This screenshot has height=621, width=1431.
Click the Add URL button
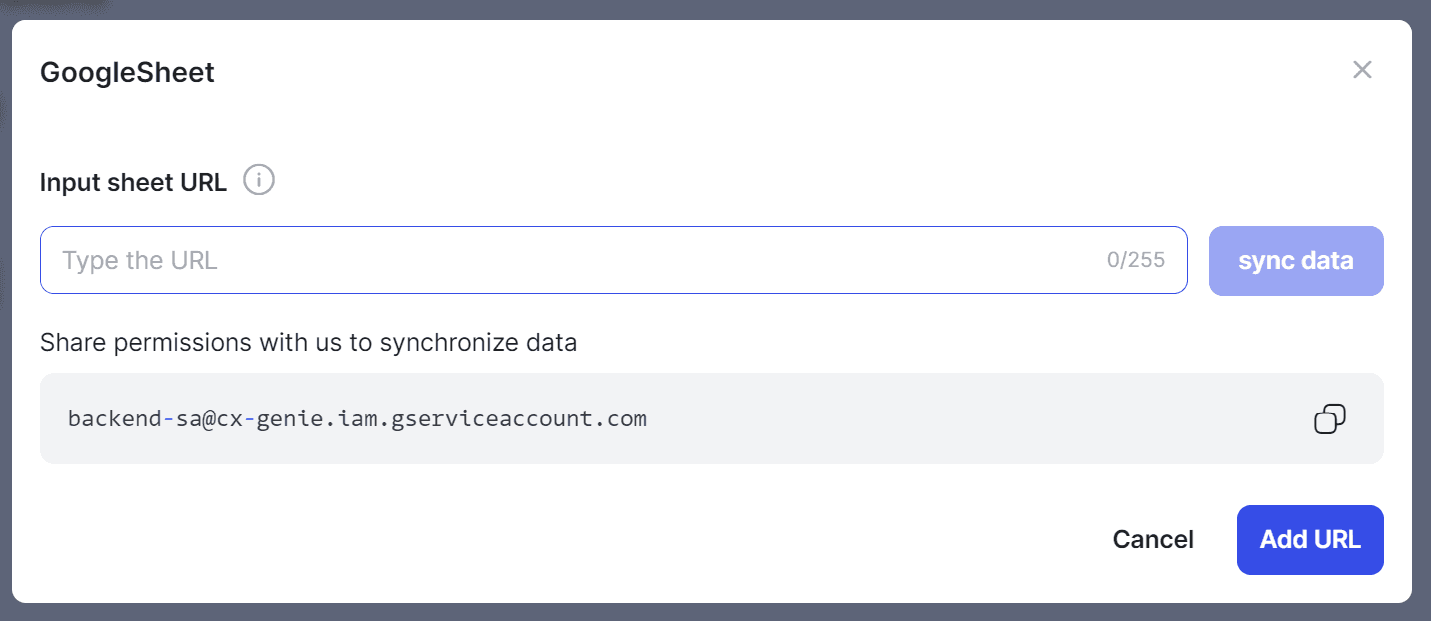pos(1310,540)
